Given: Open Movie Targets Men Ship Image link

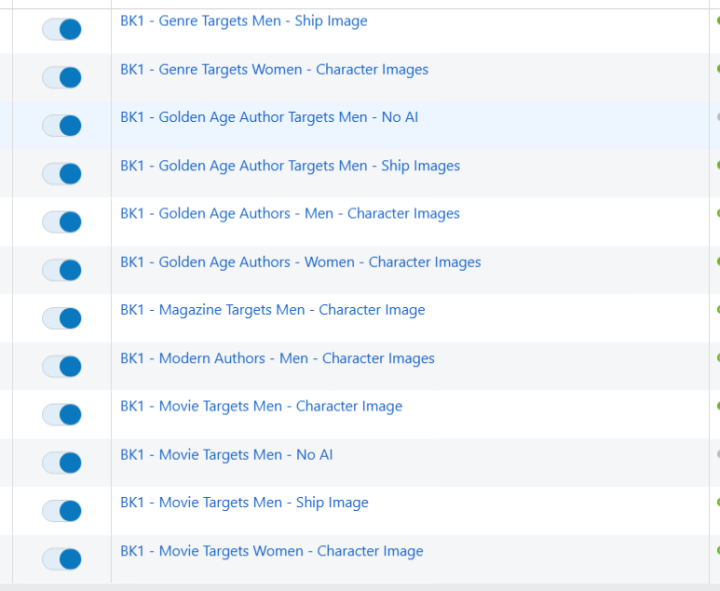Looking at the screenshot, I should [244, 503].
